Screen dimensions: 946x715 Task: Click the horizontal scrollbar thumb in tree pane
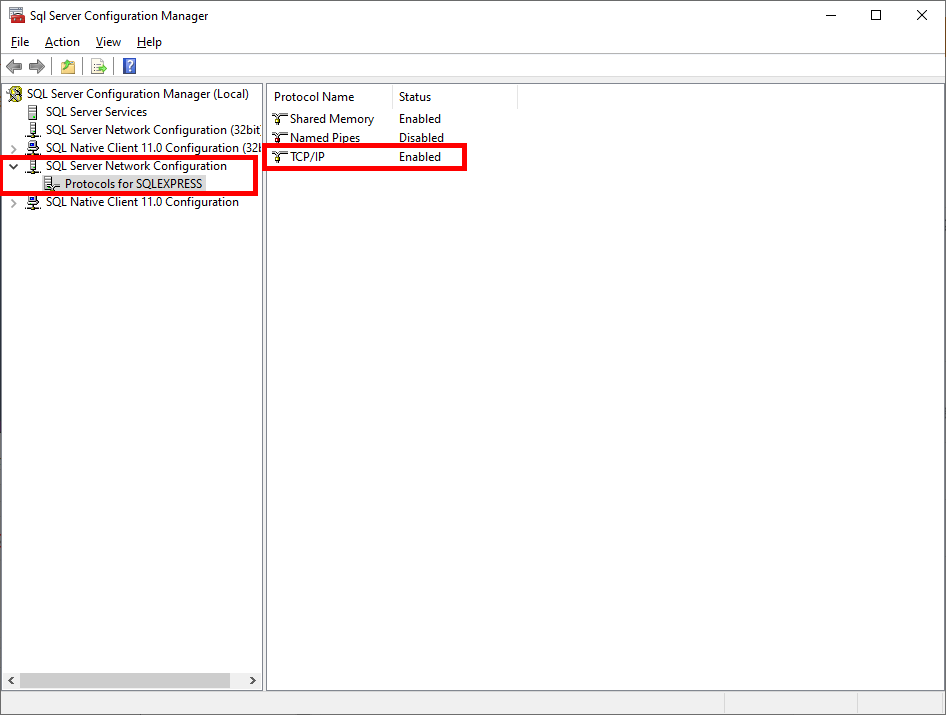(125, 681)
